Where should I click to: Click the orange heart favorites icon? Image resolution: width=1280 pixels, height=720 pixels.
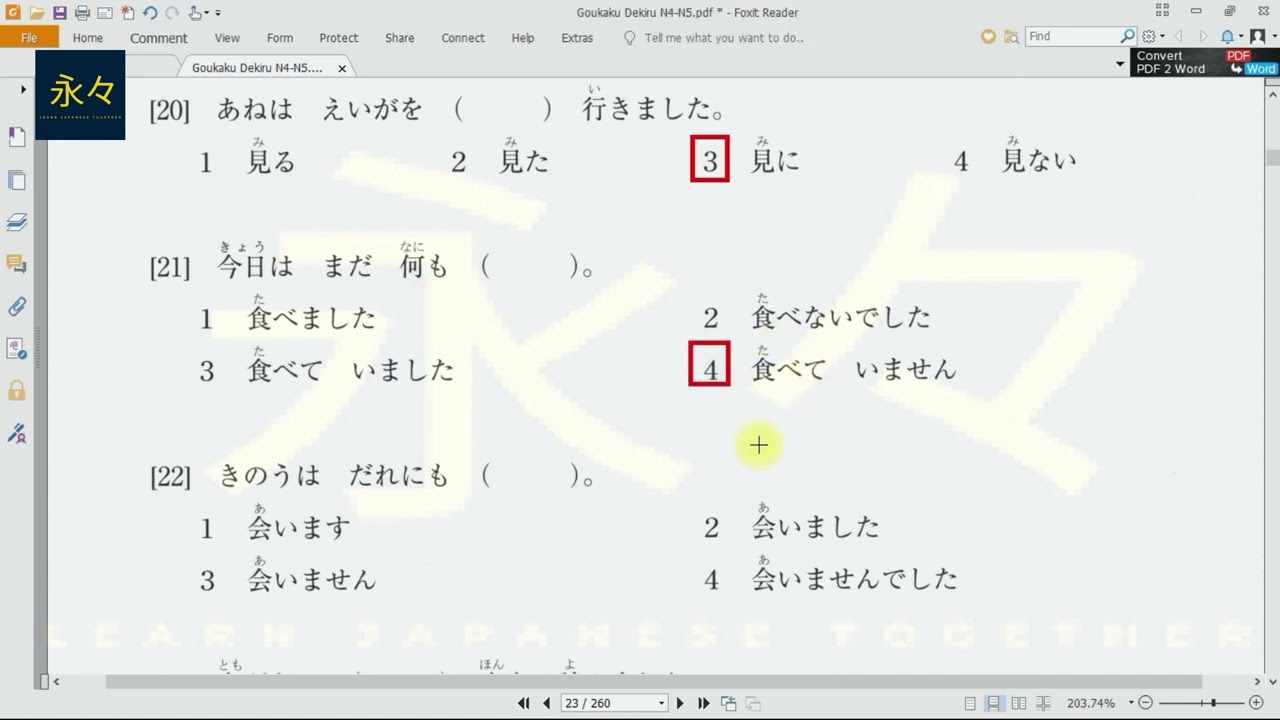coord(989,37)
